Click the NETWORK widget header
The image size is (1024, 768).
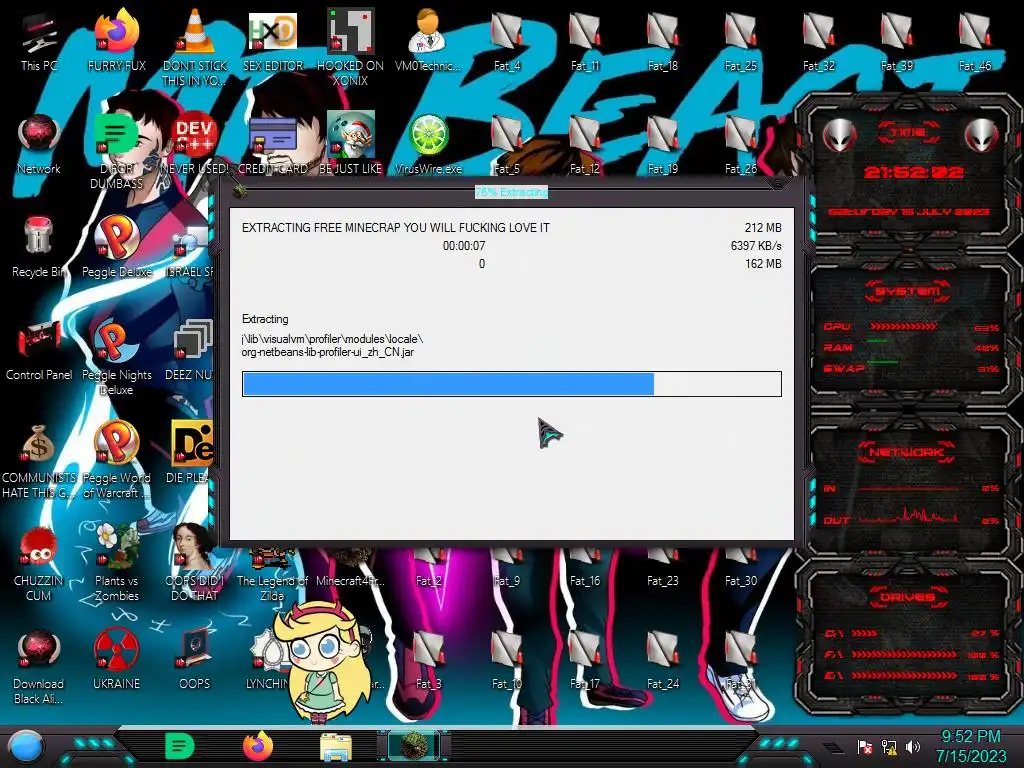click(906, 452)
